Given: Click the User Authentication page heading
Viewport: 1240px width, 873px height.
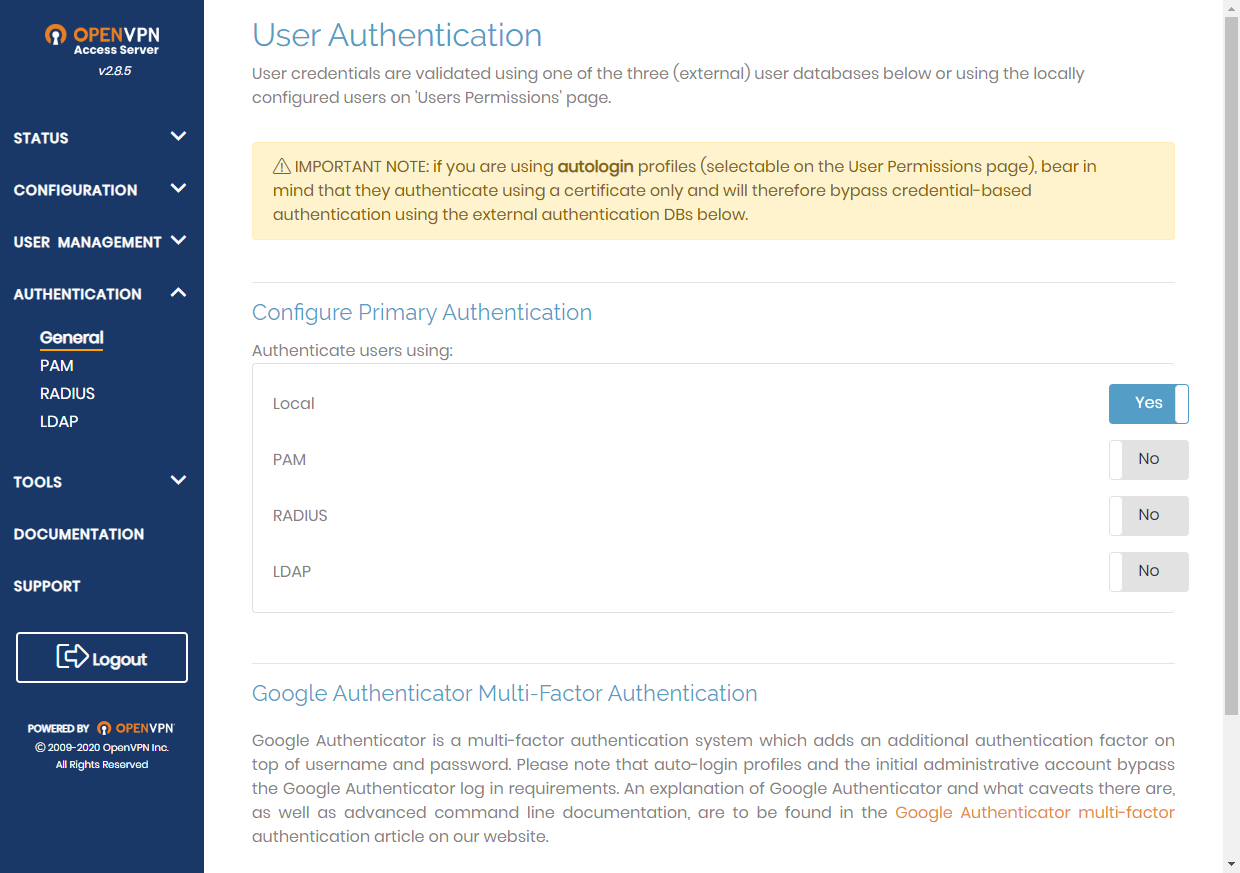Looking at the screenshot, I should 397,35.
